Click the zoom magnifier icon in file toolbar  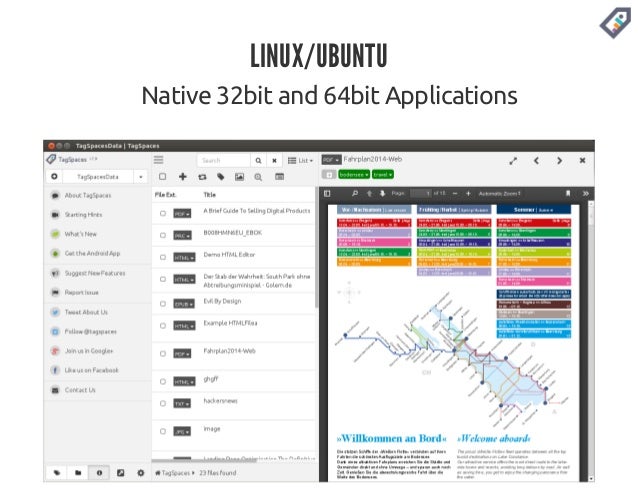(x=258, y=177)
